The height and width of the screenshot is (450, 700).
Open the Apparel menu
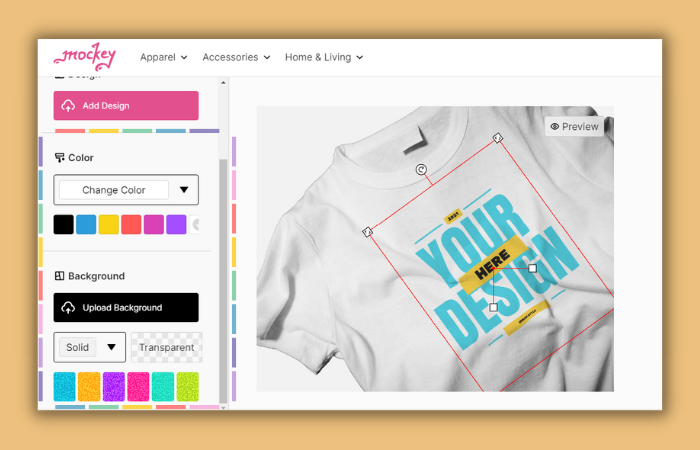click(163, 57)
